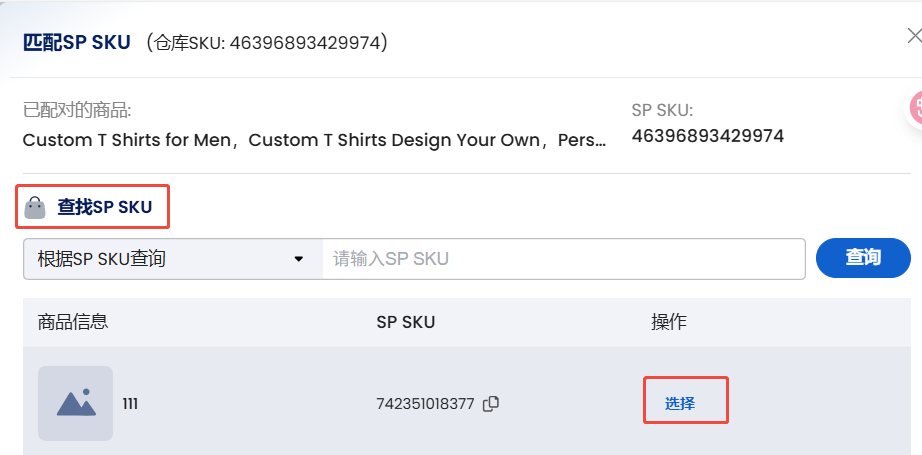Click the copy icon next to 742351018377
The height and width of the screenshot is (455, 922).
point(491,404)
